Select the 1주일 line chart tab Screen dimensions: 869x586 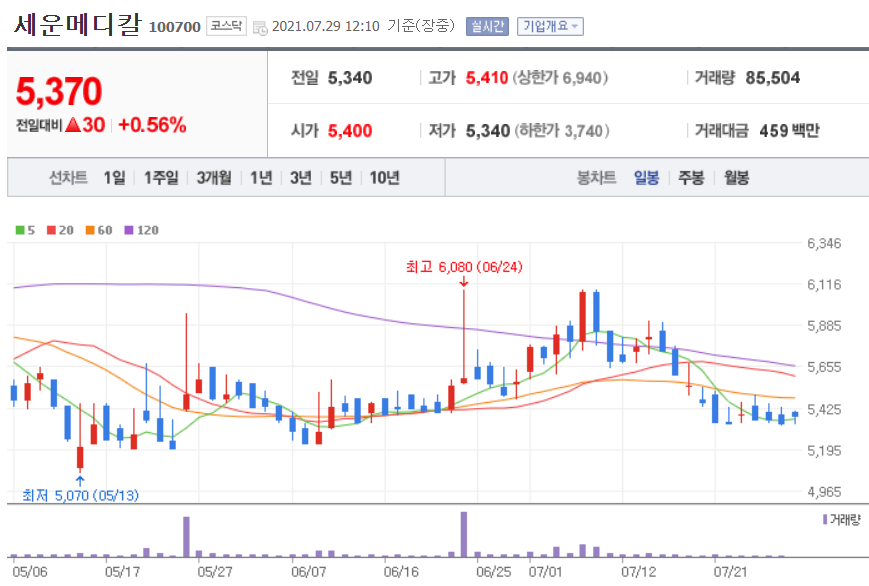tap(161, 178)
